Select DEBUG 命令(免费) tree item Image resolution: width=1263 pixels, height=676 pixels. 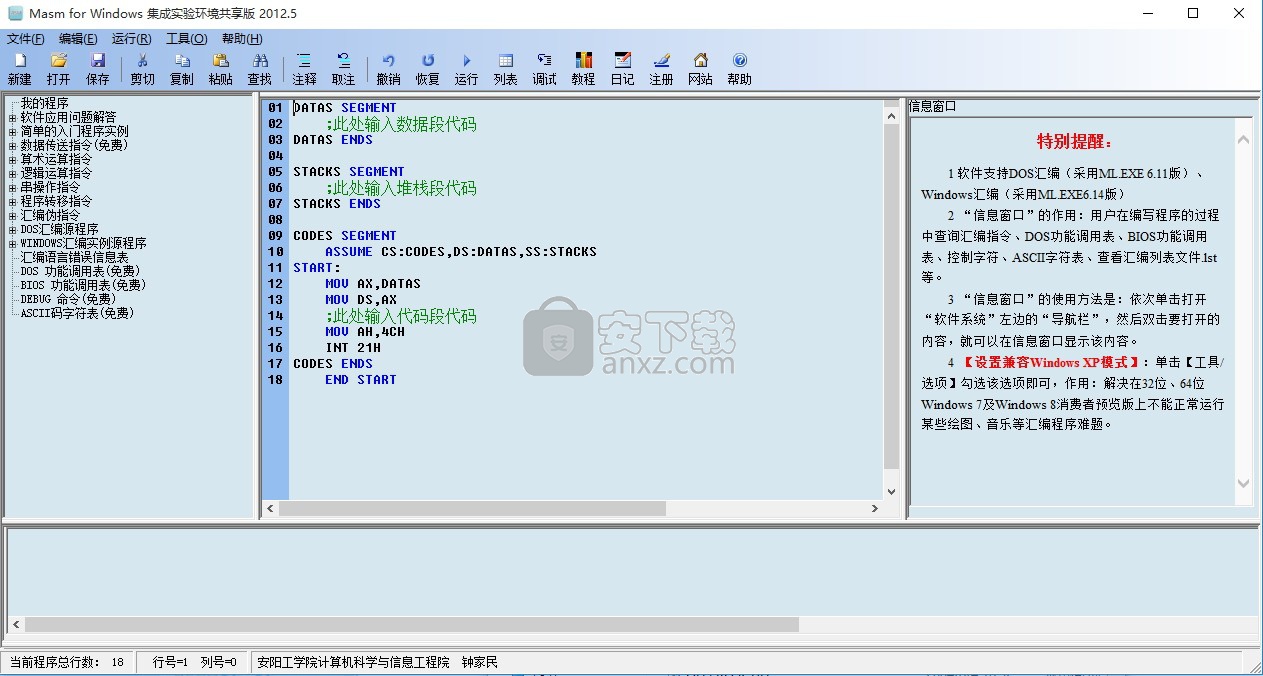(69, 299)
